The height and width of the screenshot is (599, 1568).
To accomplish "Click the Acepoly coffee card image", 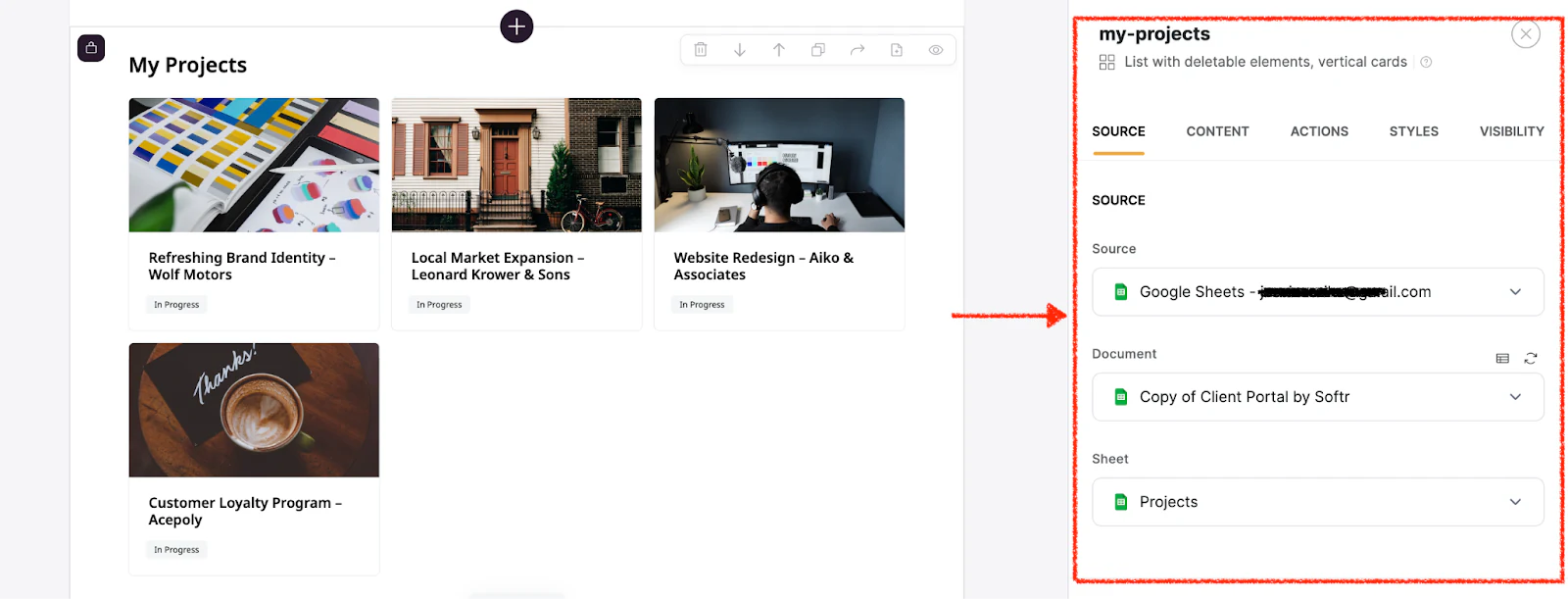I will click(254, 410).
